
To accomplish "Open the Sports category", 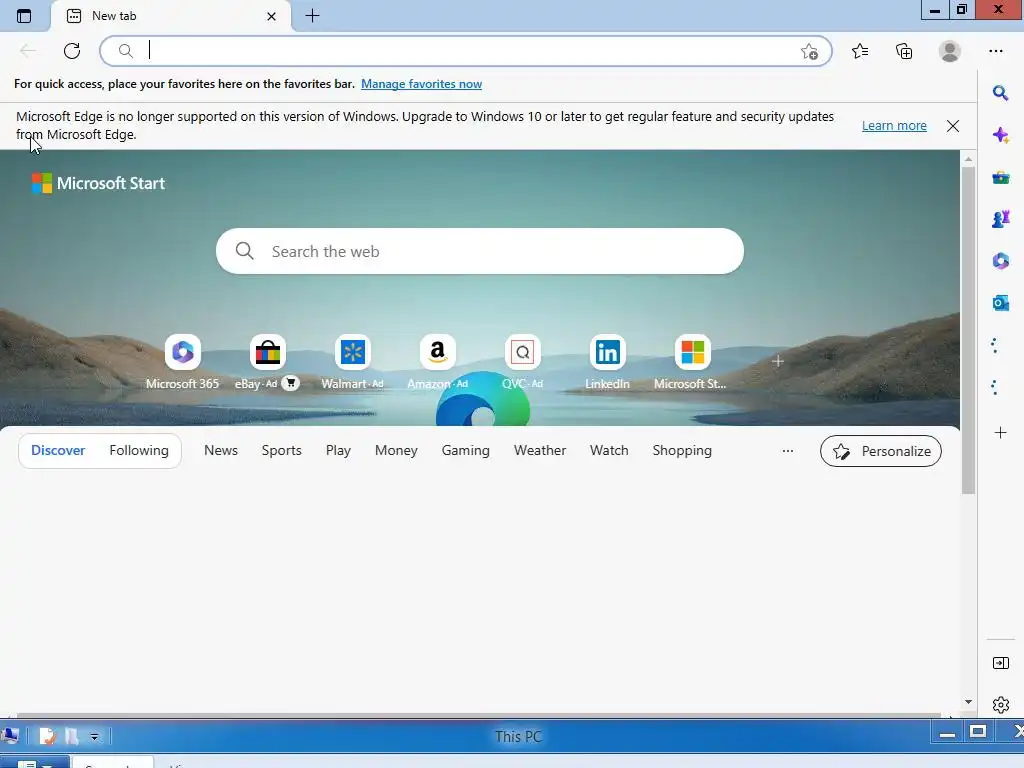I will coord(281,451).
